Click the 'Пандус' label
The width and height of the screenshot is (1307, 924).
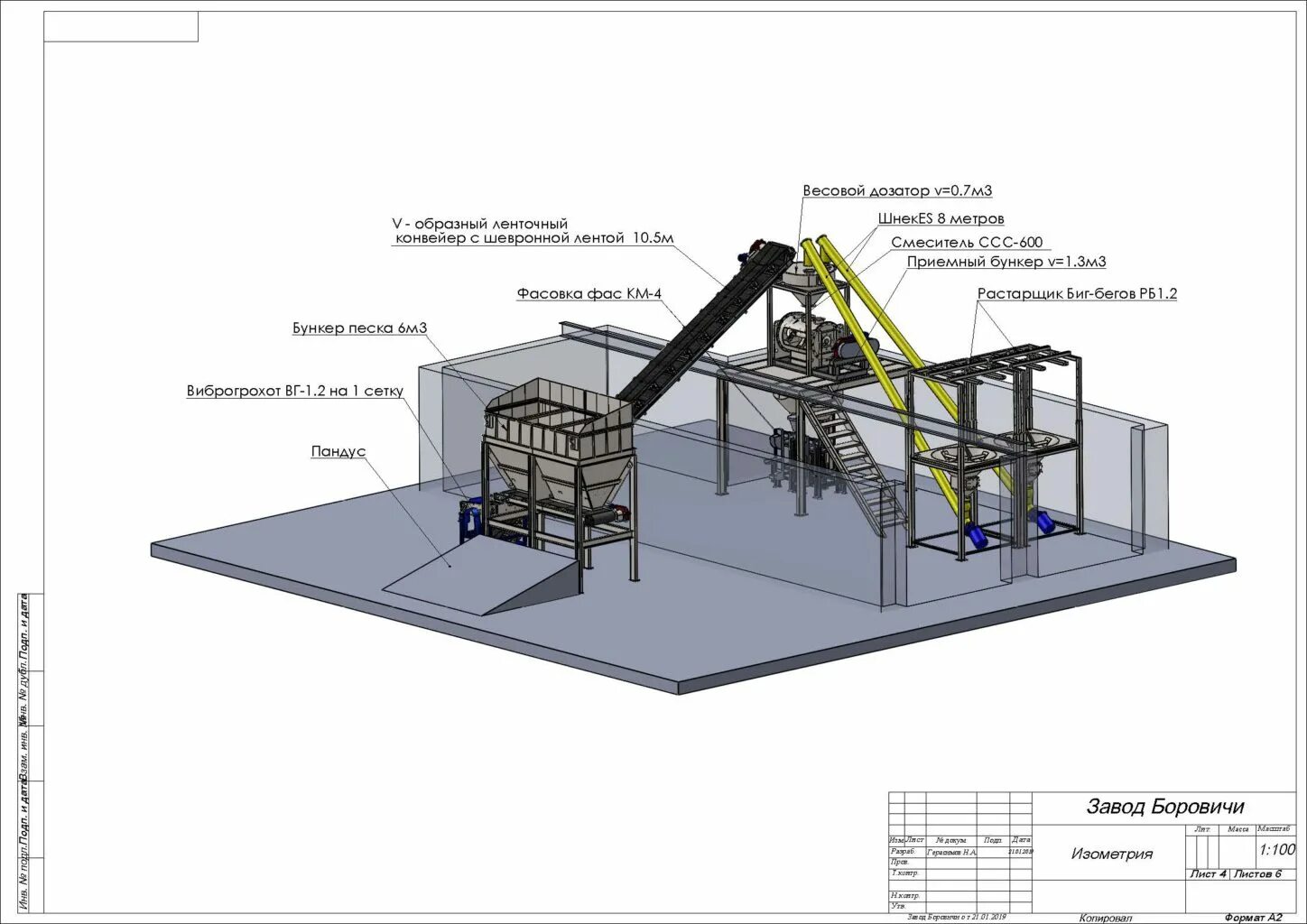338,451
